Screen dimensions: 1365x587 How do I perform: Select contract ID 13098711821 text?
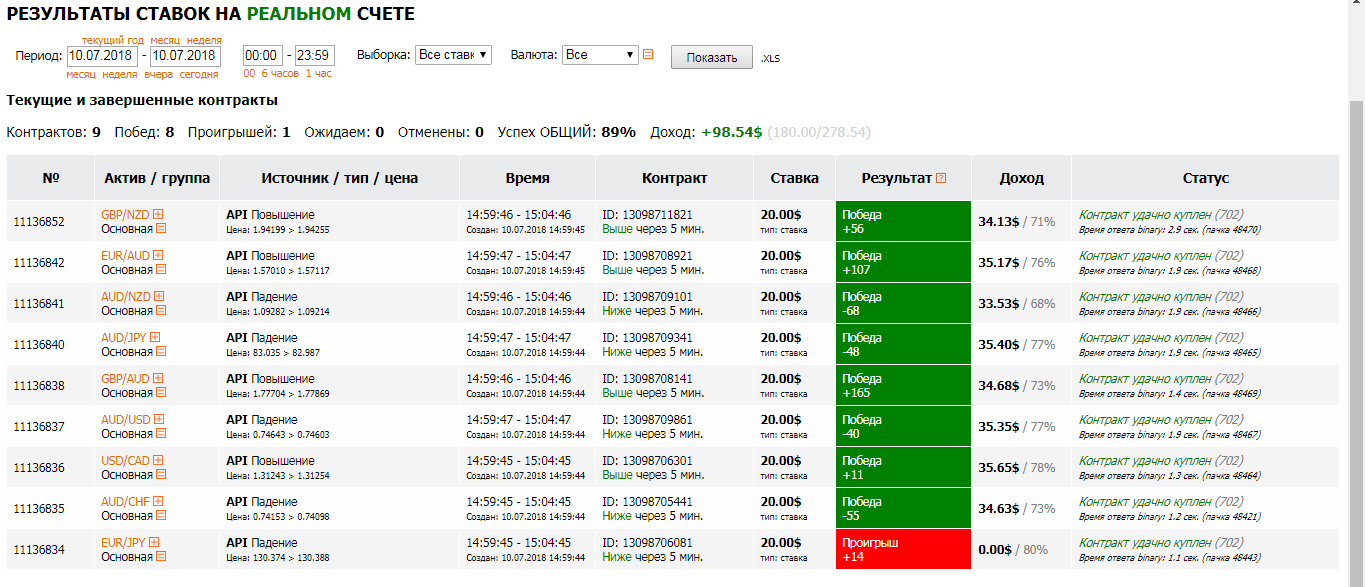click(x=647, y=214)
